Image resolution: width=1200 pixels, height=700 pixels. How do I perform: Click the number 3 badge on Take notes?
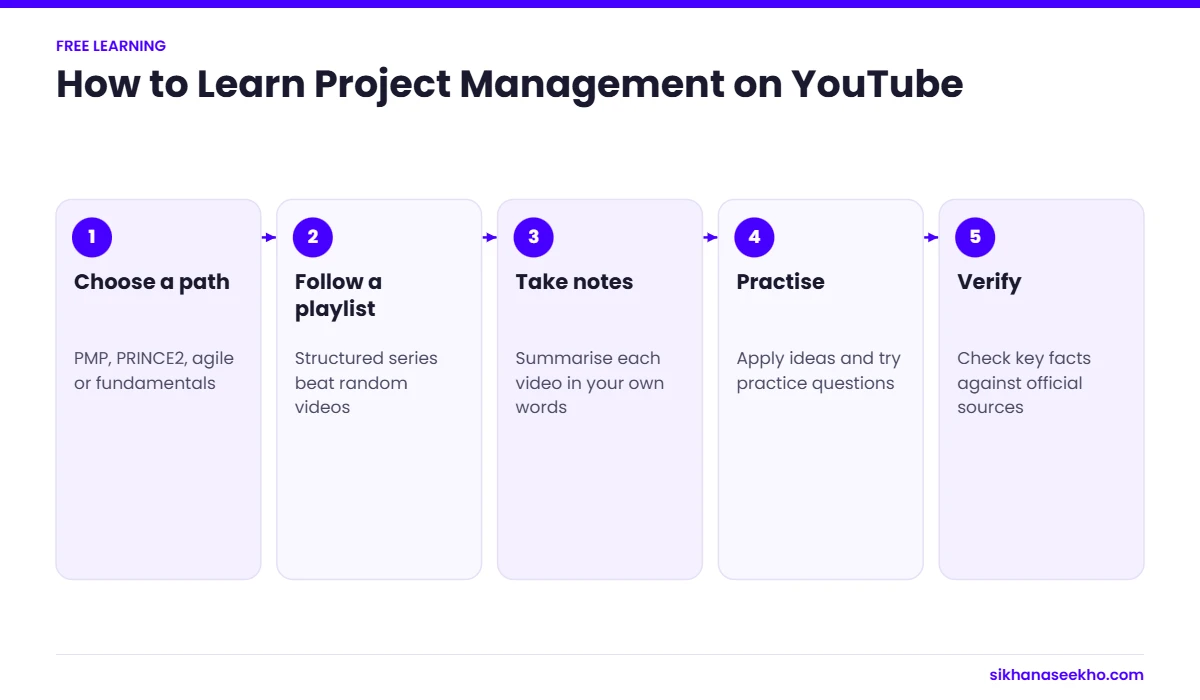coord(534,237)
